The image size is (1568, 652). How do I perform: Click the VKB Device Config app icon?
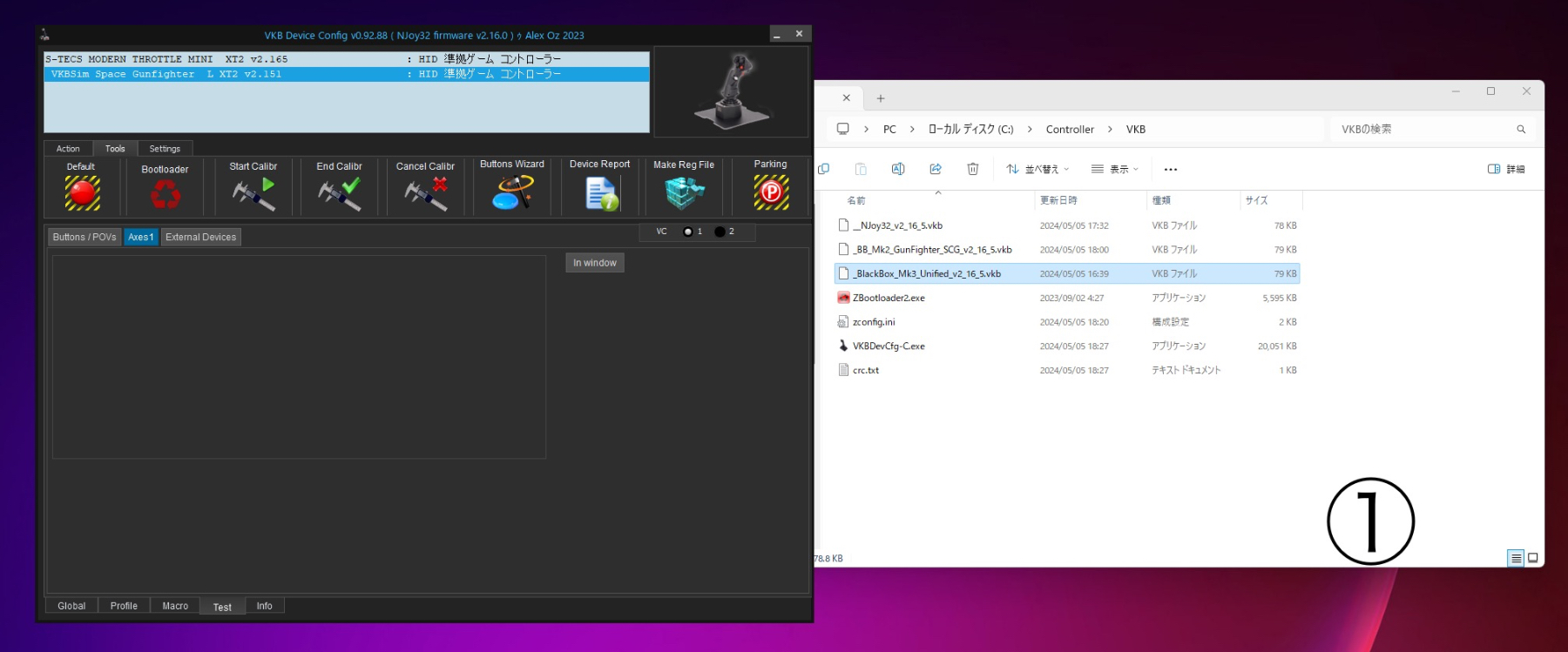point(44,35)
